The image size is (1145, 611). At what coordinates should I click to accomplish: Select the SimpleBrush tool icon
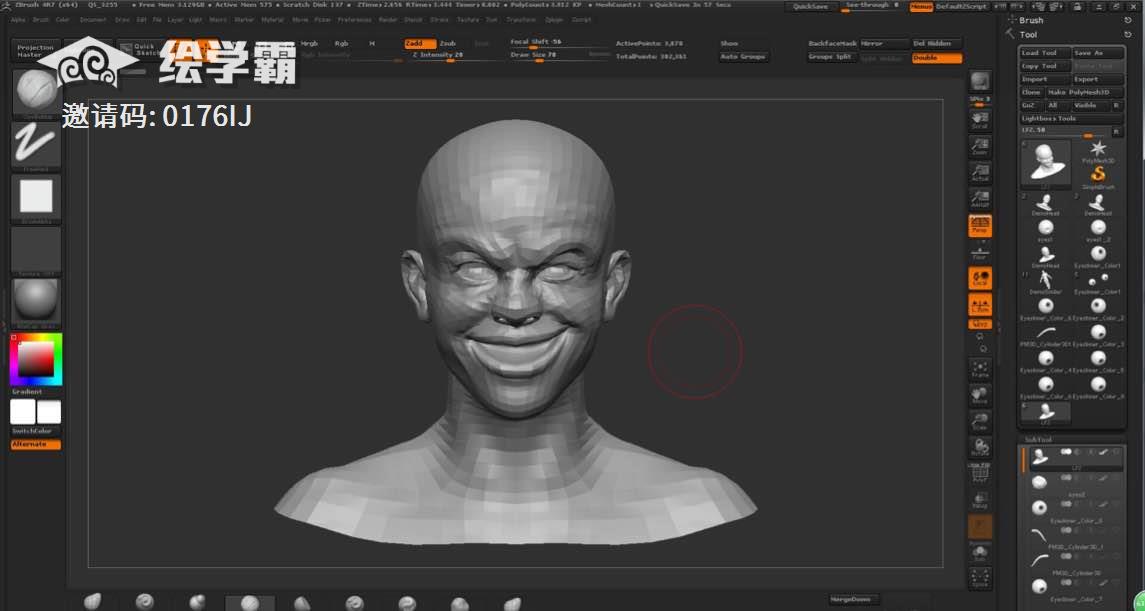point(1098,177)
